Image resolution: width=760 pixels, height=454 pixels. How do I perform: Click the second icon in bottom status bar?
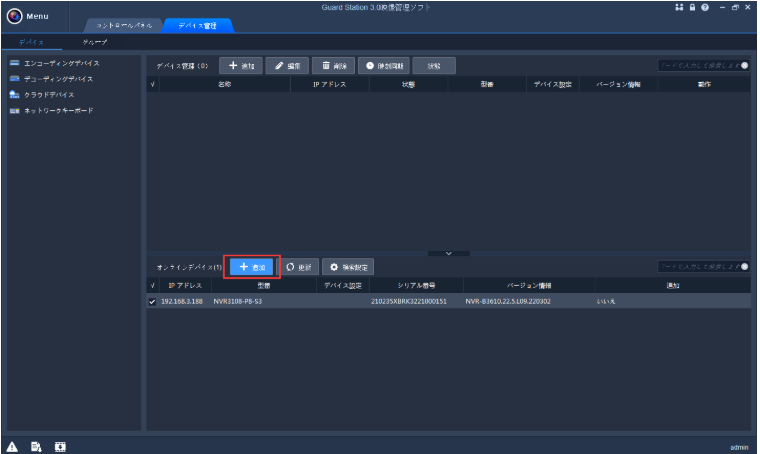point(36,446)
